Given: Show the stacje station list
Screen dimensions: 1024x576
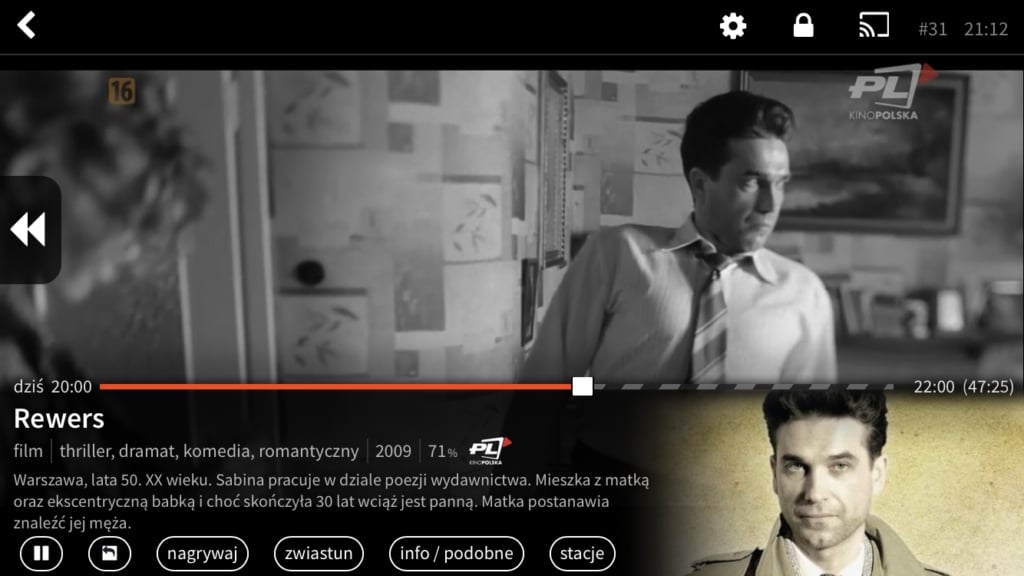Looking at the screenshot, I should coord(582,553).
